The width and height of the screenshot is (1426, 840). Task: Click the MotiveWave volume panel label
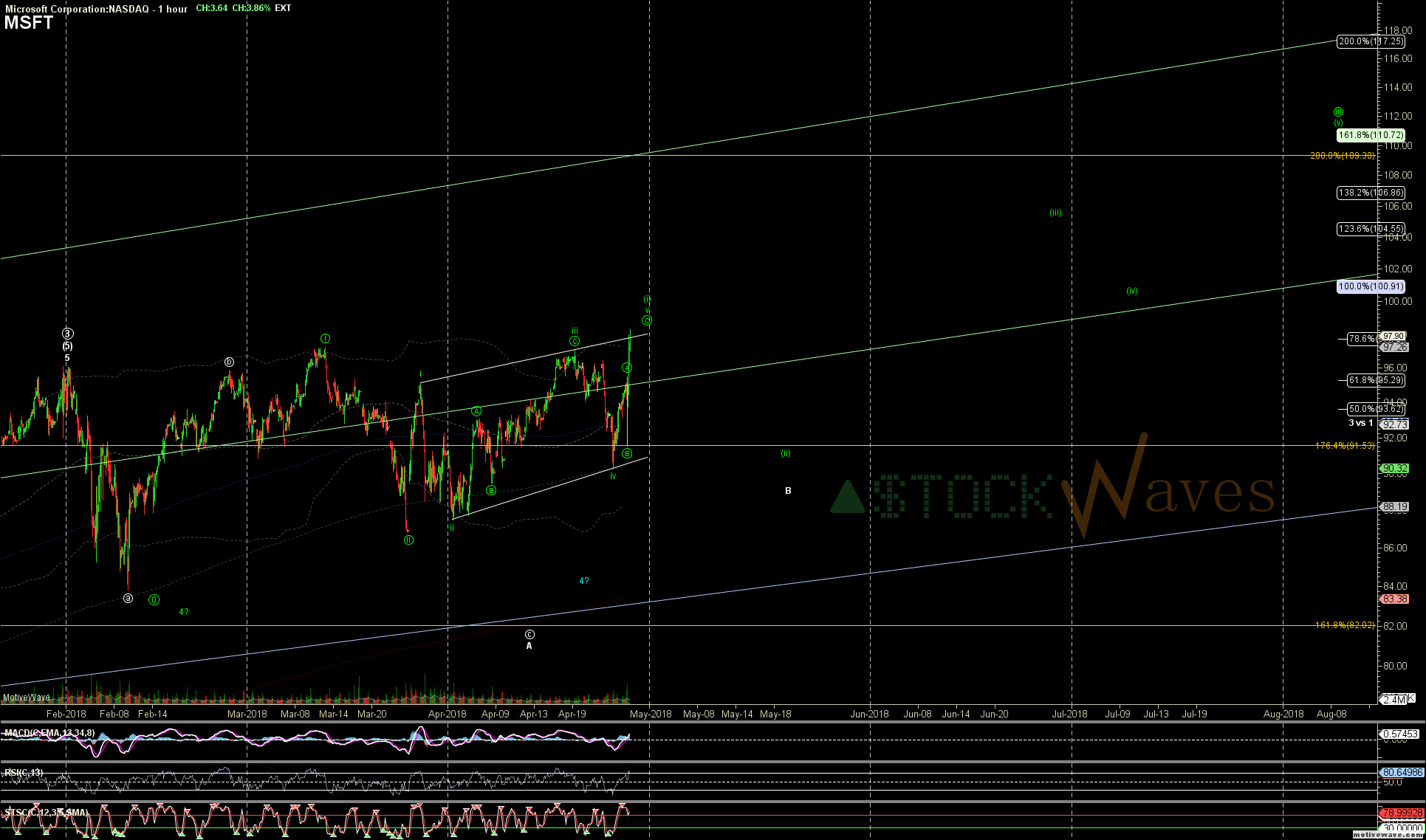(27, 698)
